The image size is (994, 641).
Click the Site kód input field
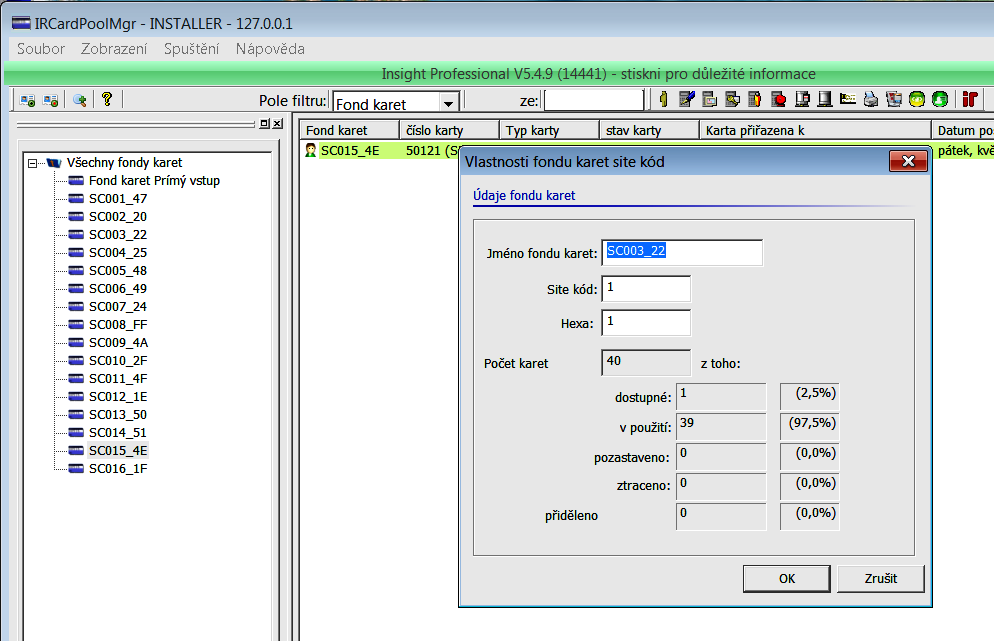(645, 289)
